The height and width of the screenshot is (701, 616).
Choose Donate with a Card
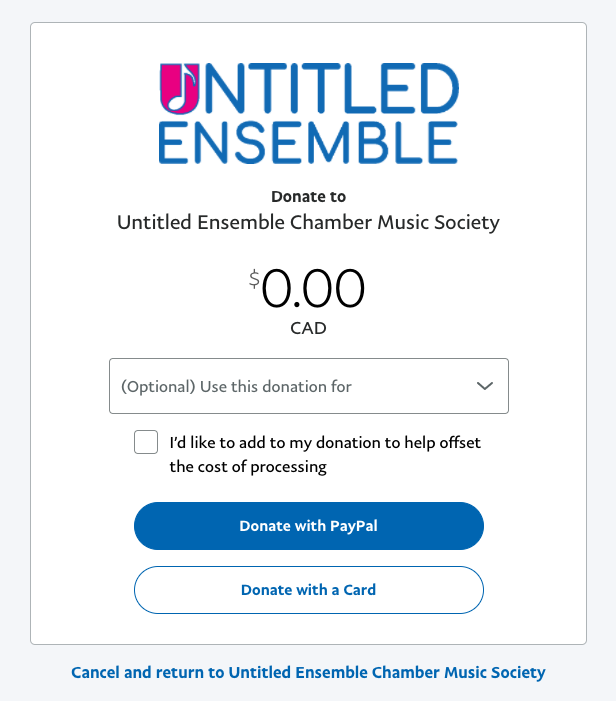point(308,590)
